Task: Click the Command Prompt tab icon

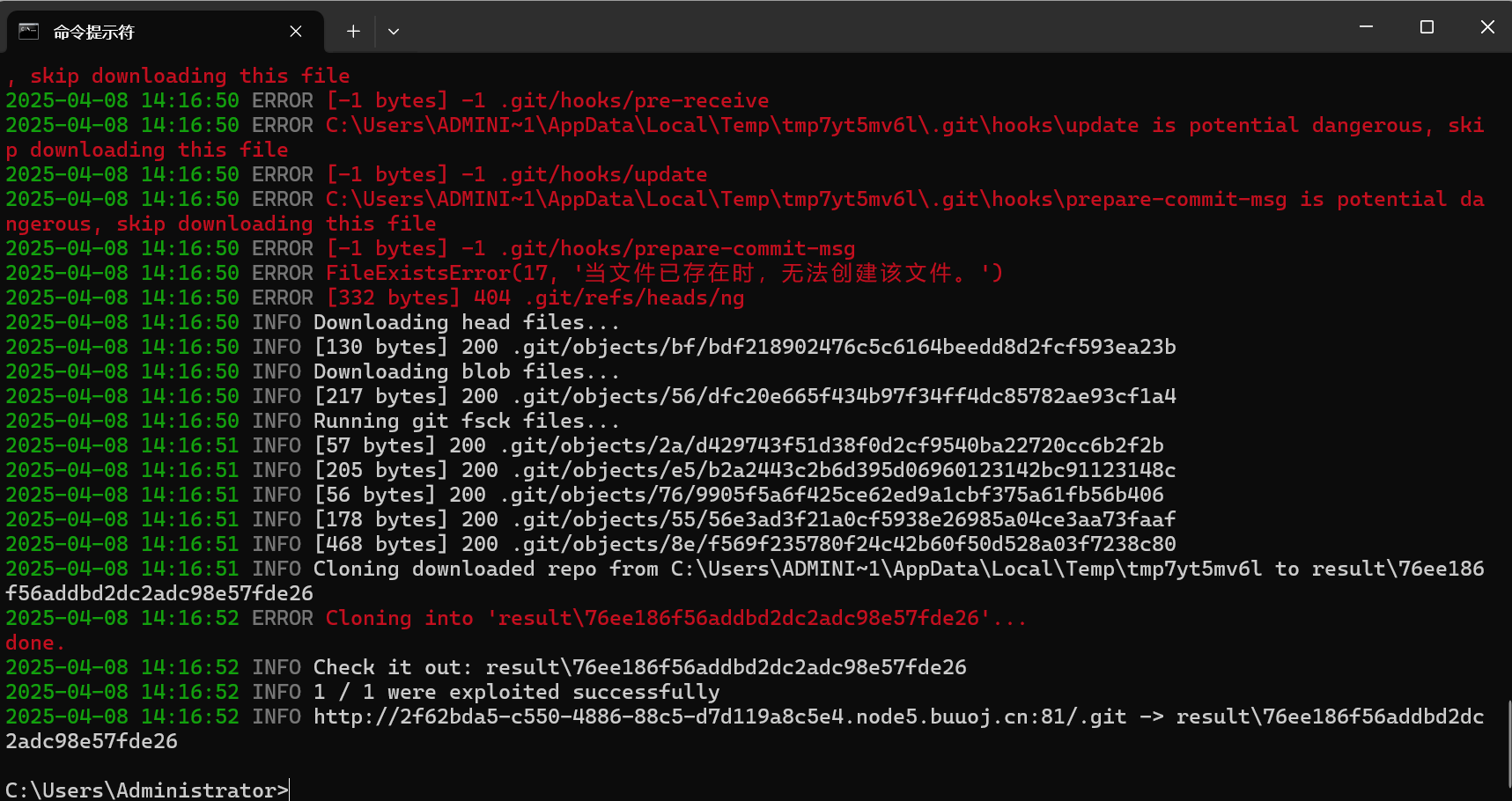Action: point(29,32)
